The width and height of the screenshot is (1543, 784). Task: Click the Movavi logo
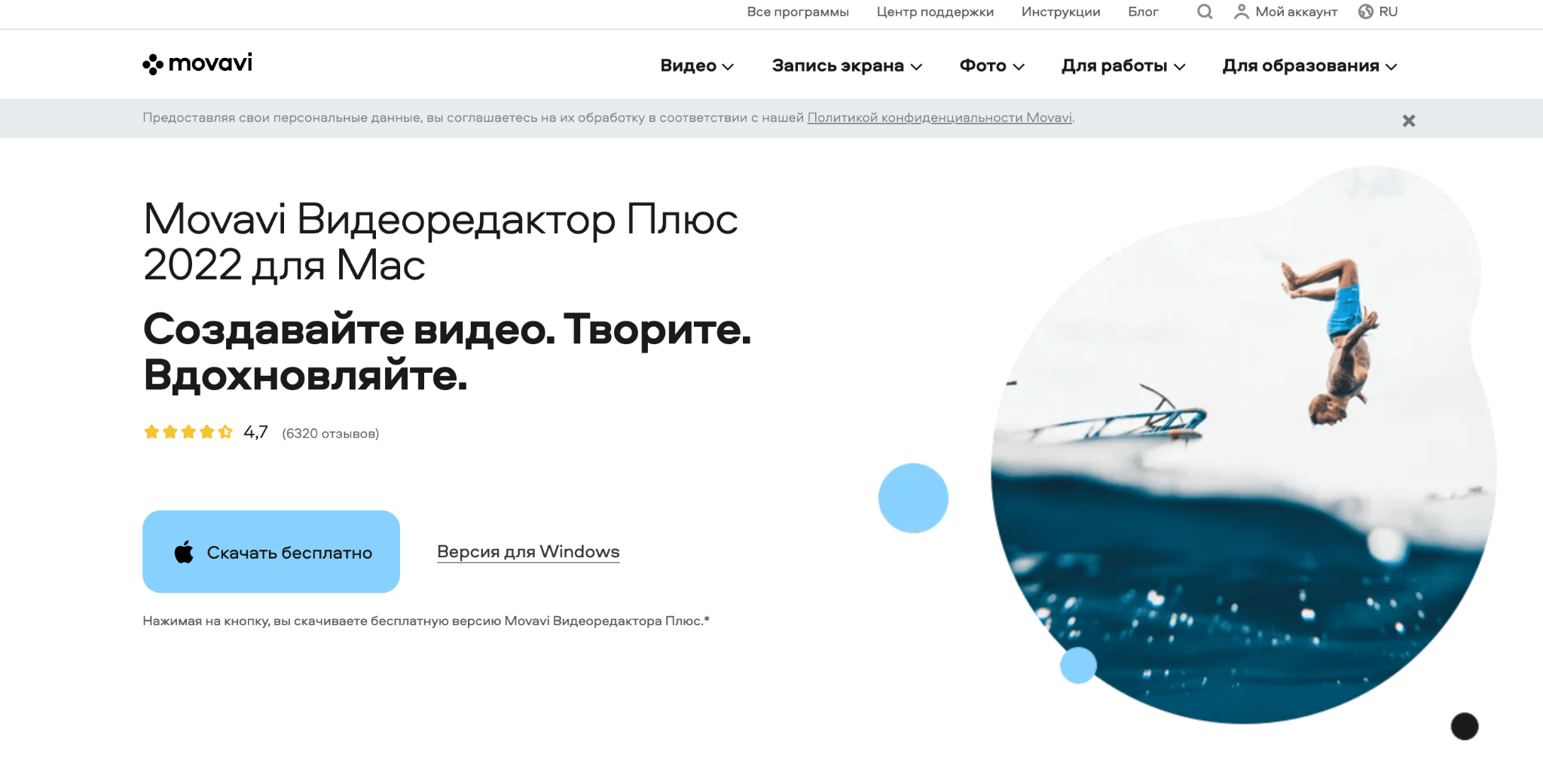click(x=197, y=64)
